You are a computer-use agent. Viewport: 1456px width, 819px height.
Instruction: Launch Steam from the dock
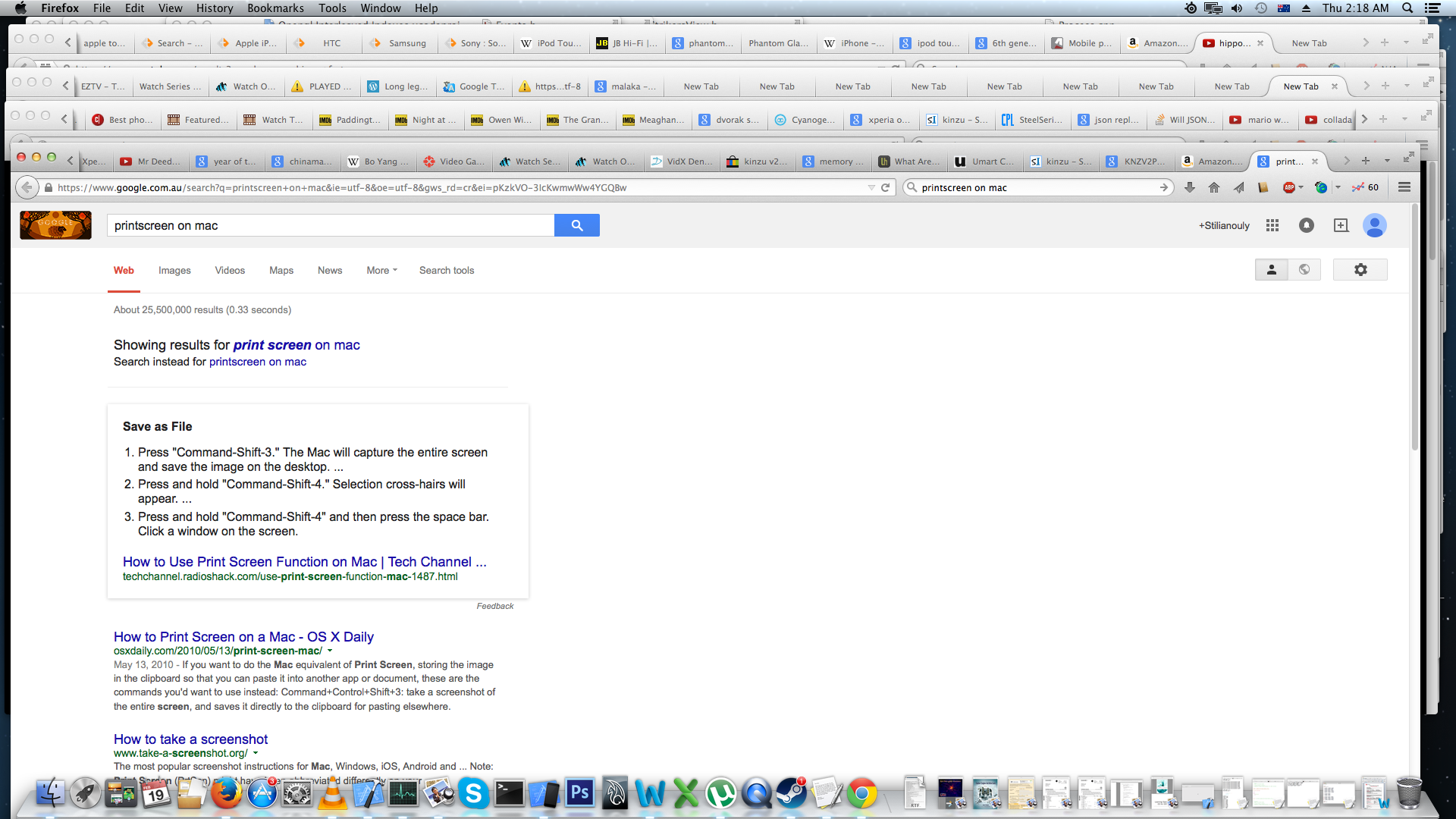(791, 794)
